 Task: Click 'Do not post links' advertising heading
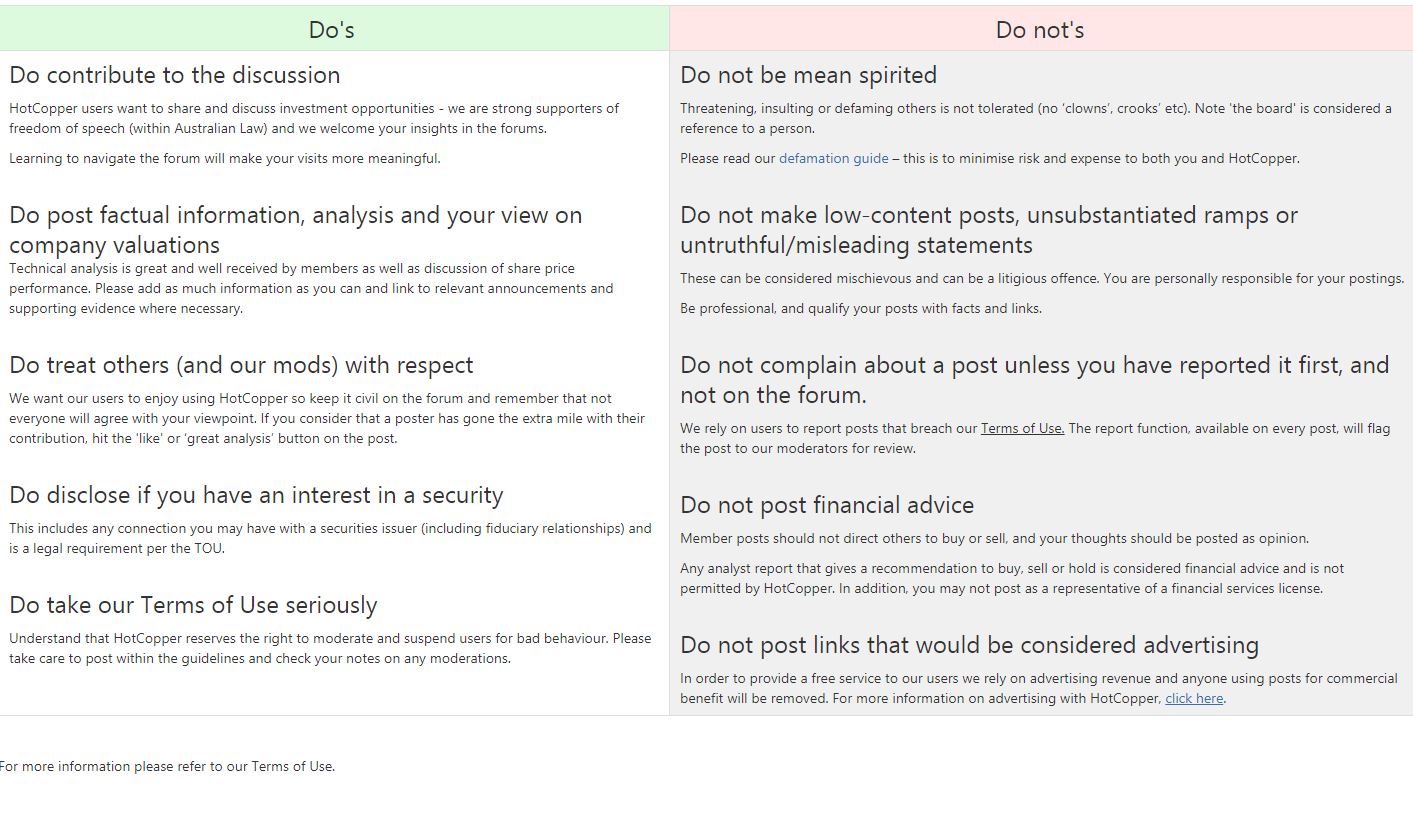[x=969, y=645]
